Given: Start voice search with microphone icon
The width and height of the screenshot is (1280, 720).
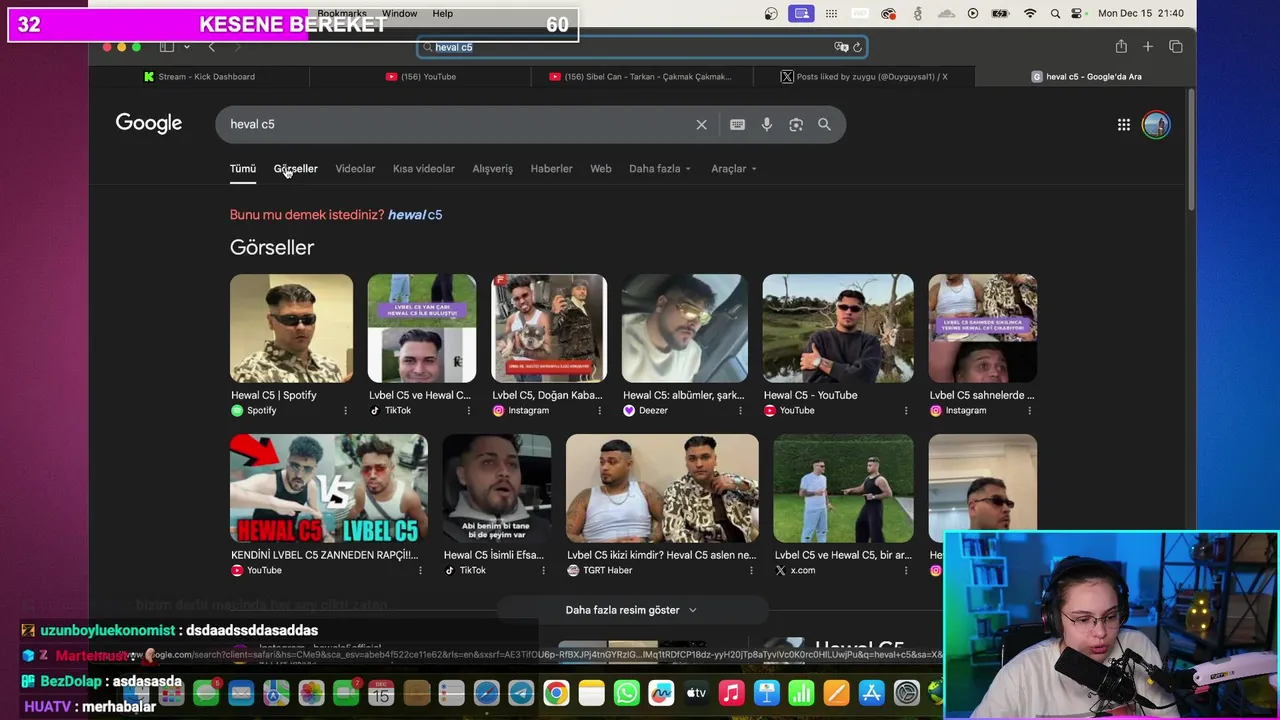Looking at the screenshot, I should [767, 125].
